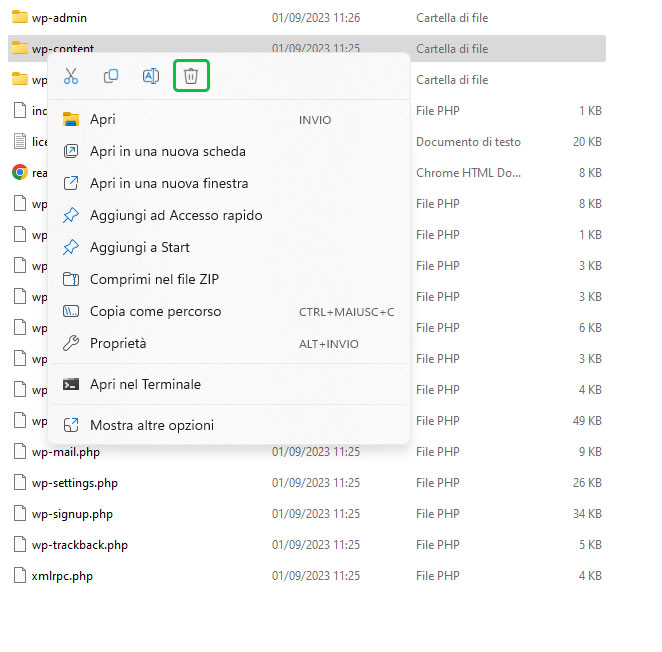Select the wp-signup.php file

click(x=72, y=514)
